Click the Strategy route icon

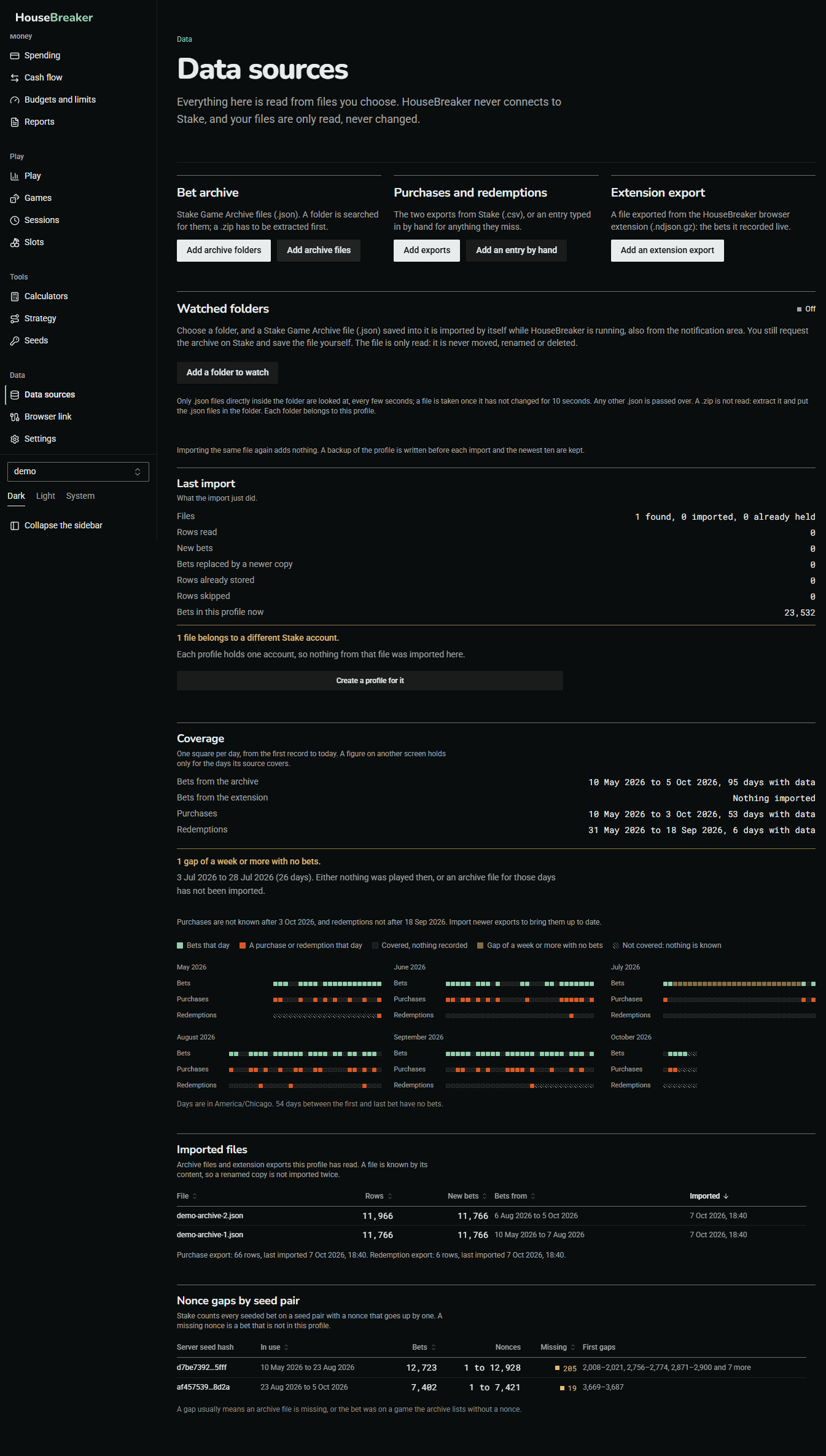click(x=15, y=319)
